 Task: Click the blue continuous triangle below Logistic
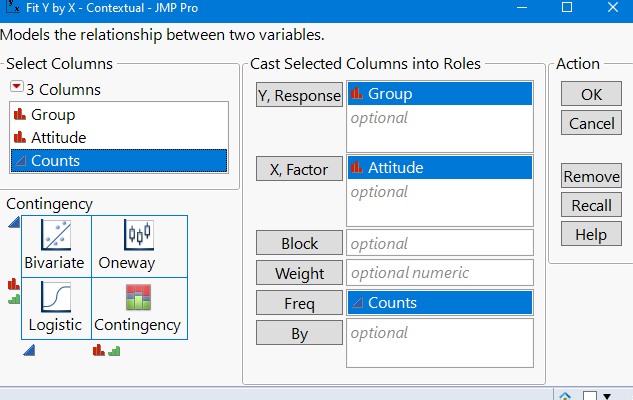click(x=29, y=350)
